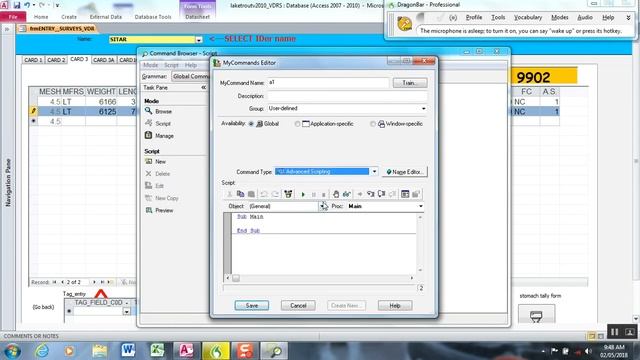The height and width of the screenshot is (360, 640).
Task: Start the script with green Run arrow
Action: tap(303, 194)
